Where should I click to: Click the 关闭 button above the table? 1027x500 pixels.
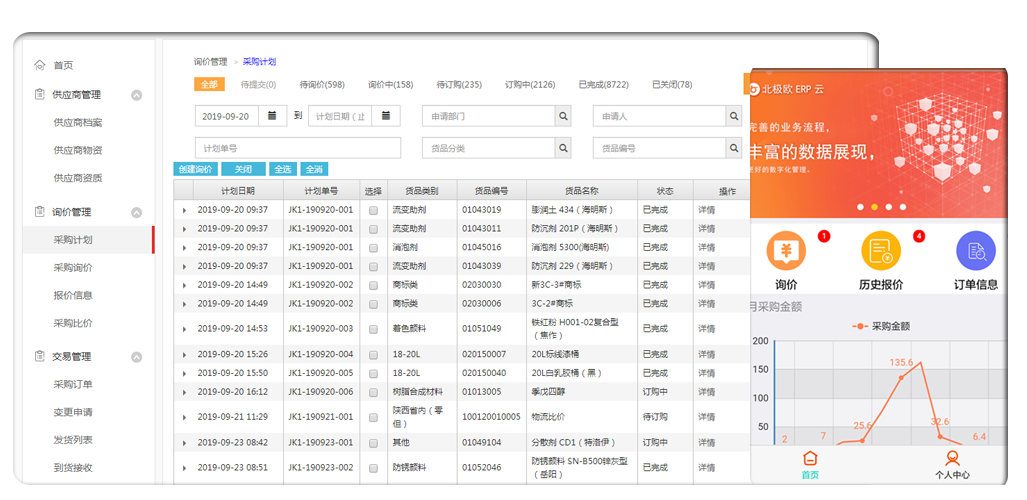[x=243, y=169]
